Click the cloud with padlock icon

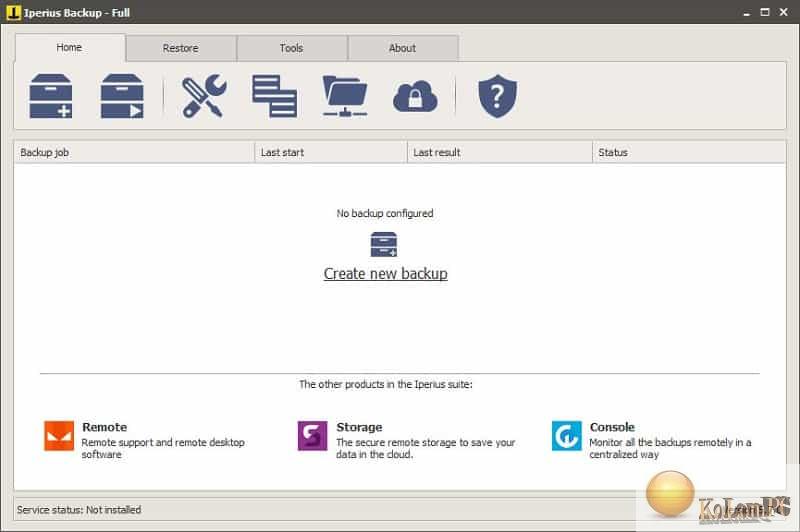click(x=415, y=96)
